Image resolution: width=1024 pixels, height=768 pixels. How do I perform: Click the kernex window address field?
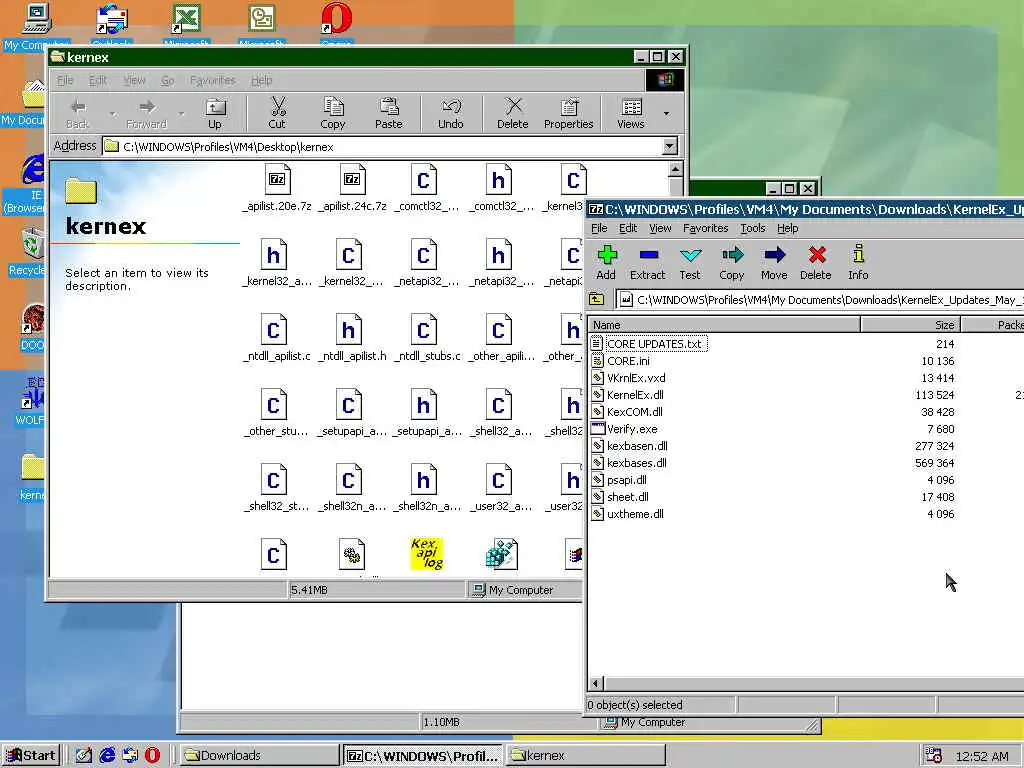(391, 146)
